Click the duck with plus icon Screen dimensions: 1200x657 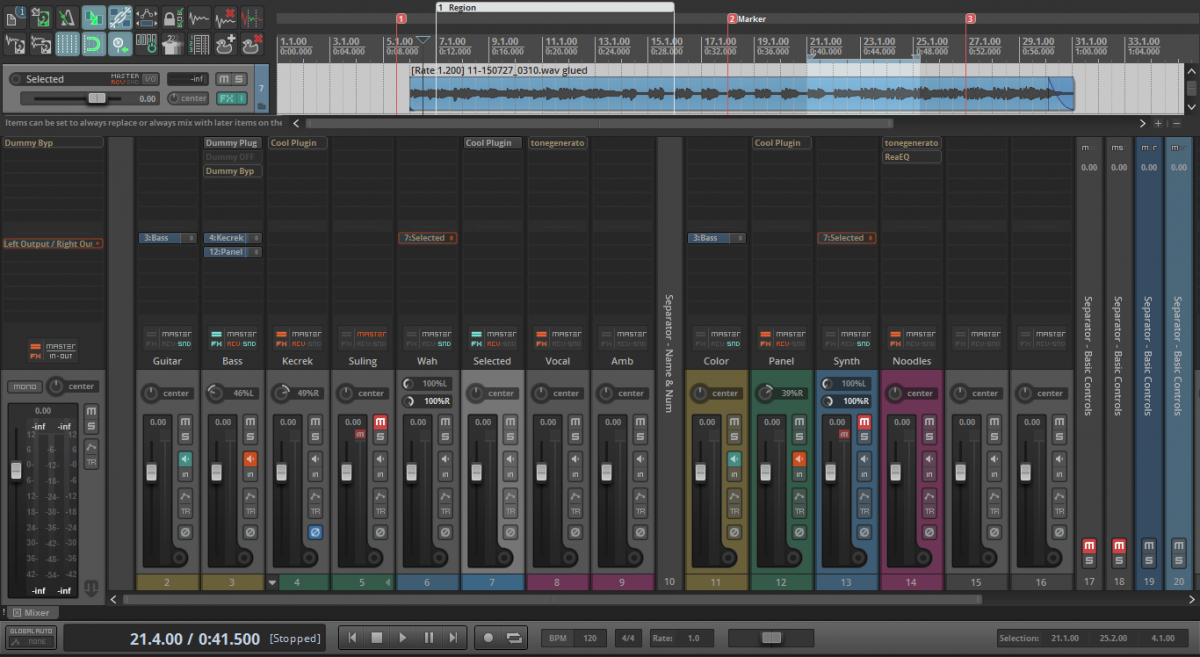click(x=224, y=44)
